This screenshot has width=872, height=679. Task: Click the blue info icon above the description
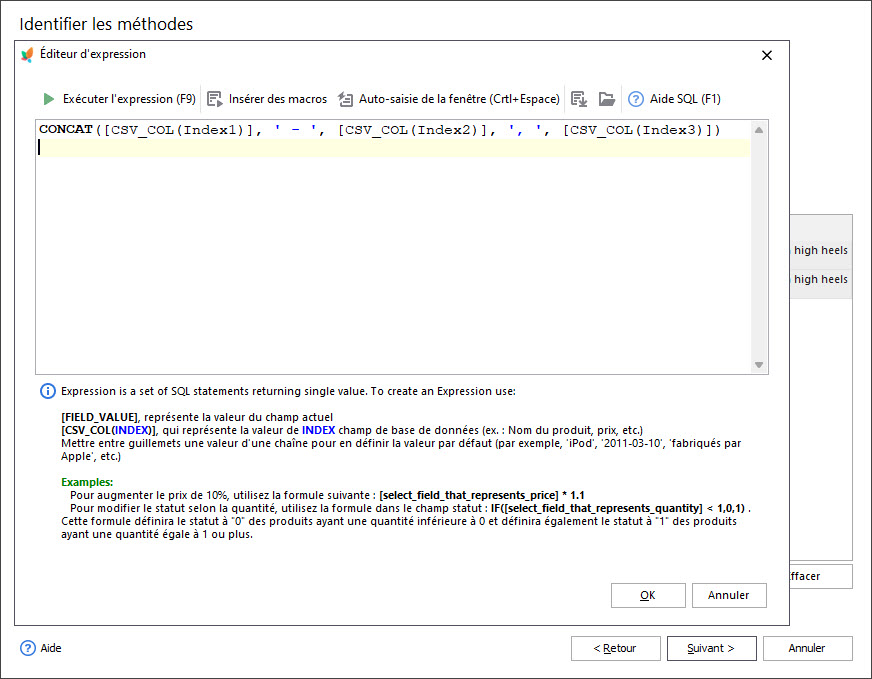pos(47,391)
